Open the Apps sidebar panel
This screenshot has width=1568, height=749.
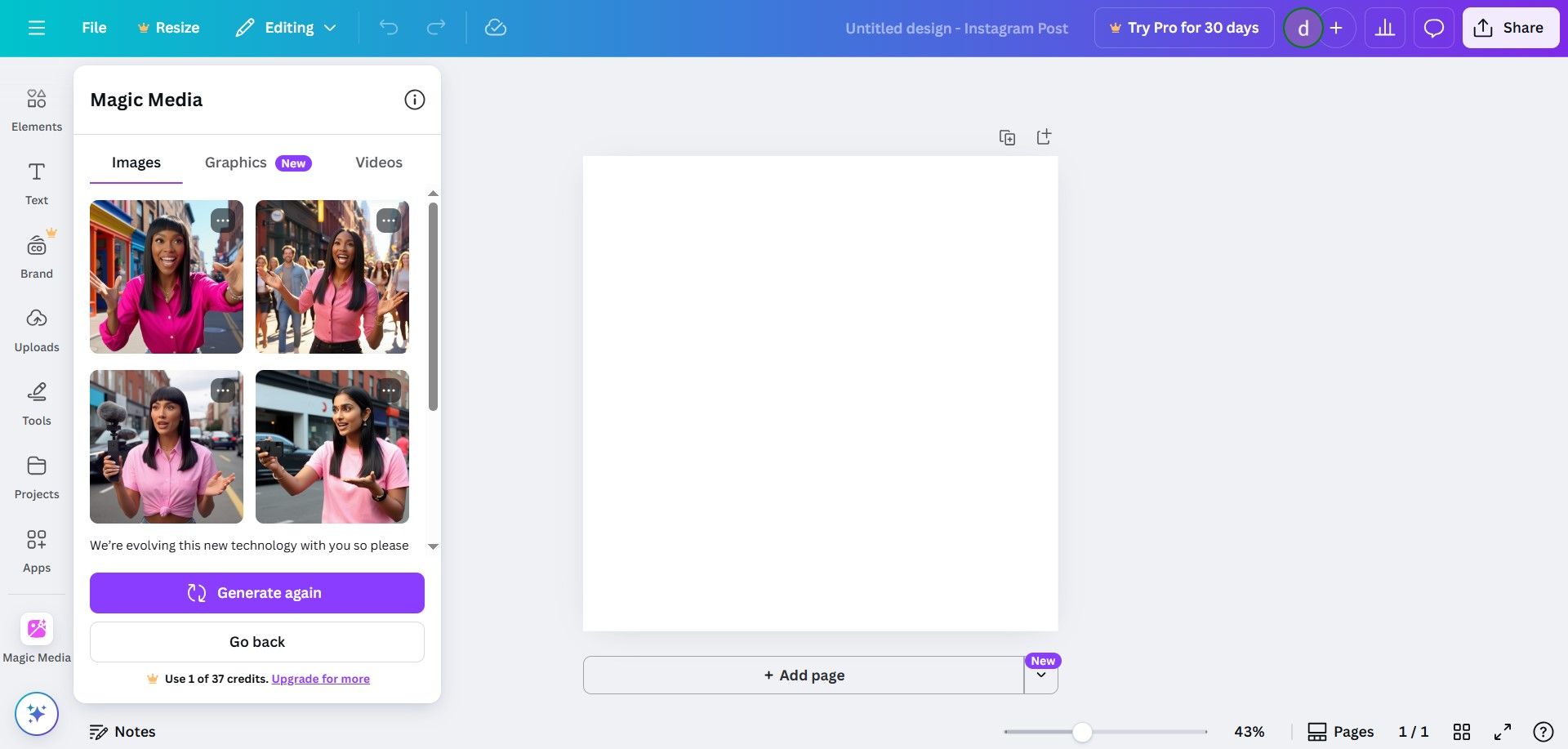(37, 551)
